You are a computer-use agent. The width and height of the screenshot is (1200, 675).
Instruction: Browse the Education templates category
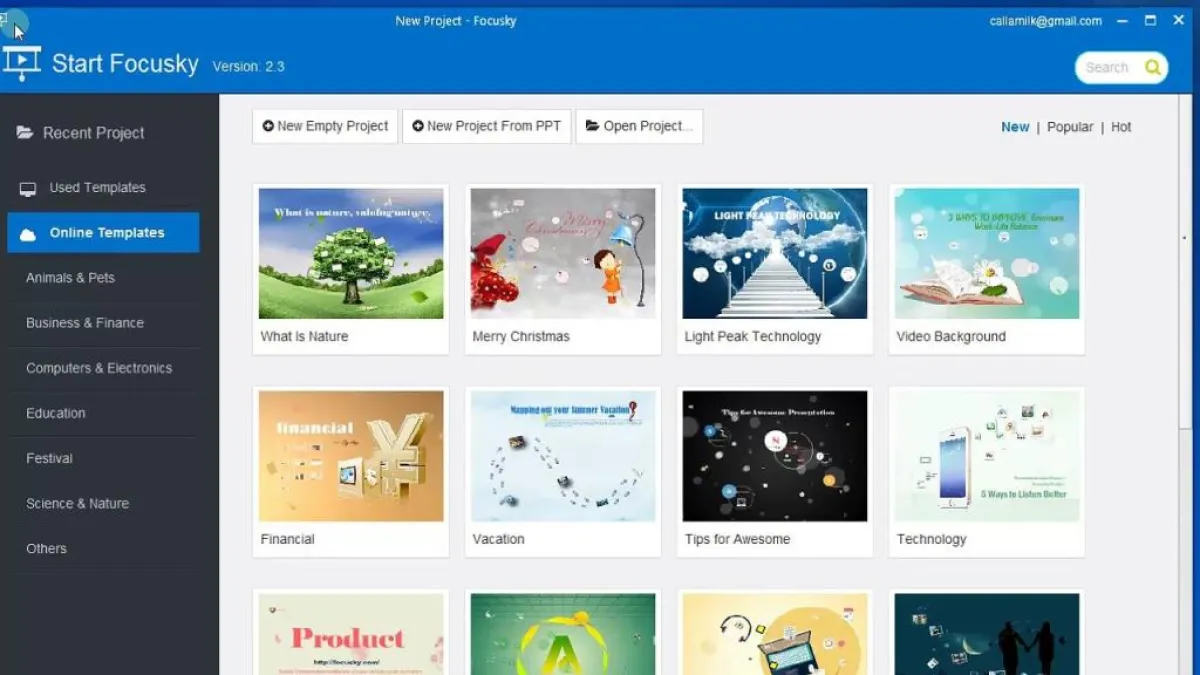(x=56, y=413)
